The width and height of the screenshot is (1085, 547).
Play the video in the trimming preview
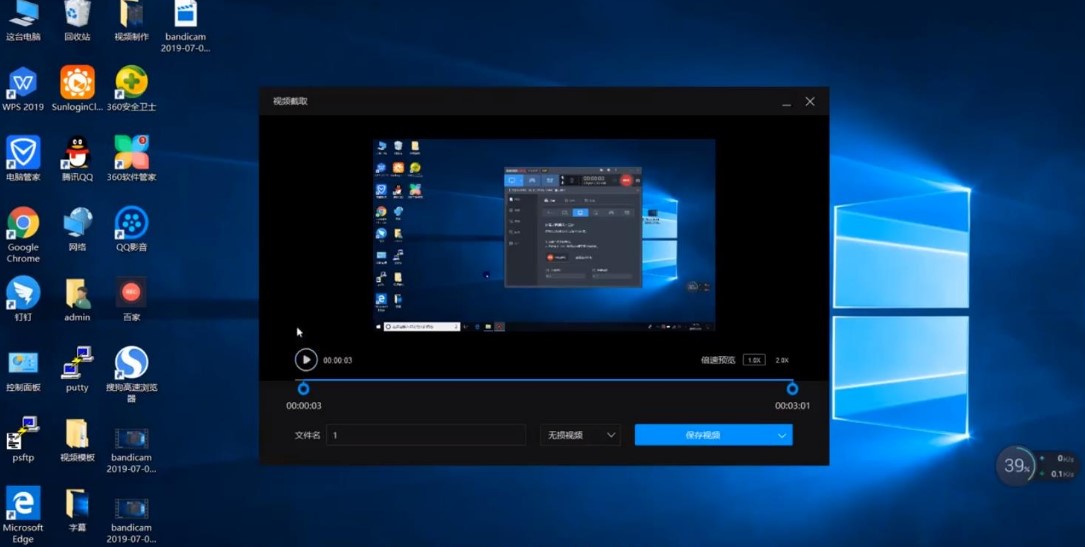306,360
